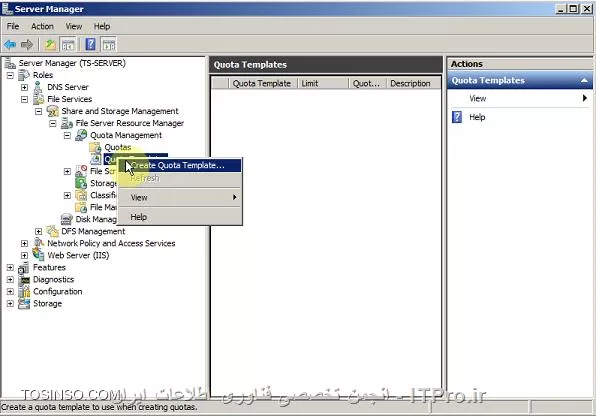Sort by the Limit column header
This screenshot has height=416, width=596.
coord(323,83)
